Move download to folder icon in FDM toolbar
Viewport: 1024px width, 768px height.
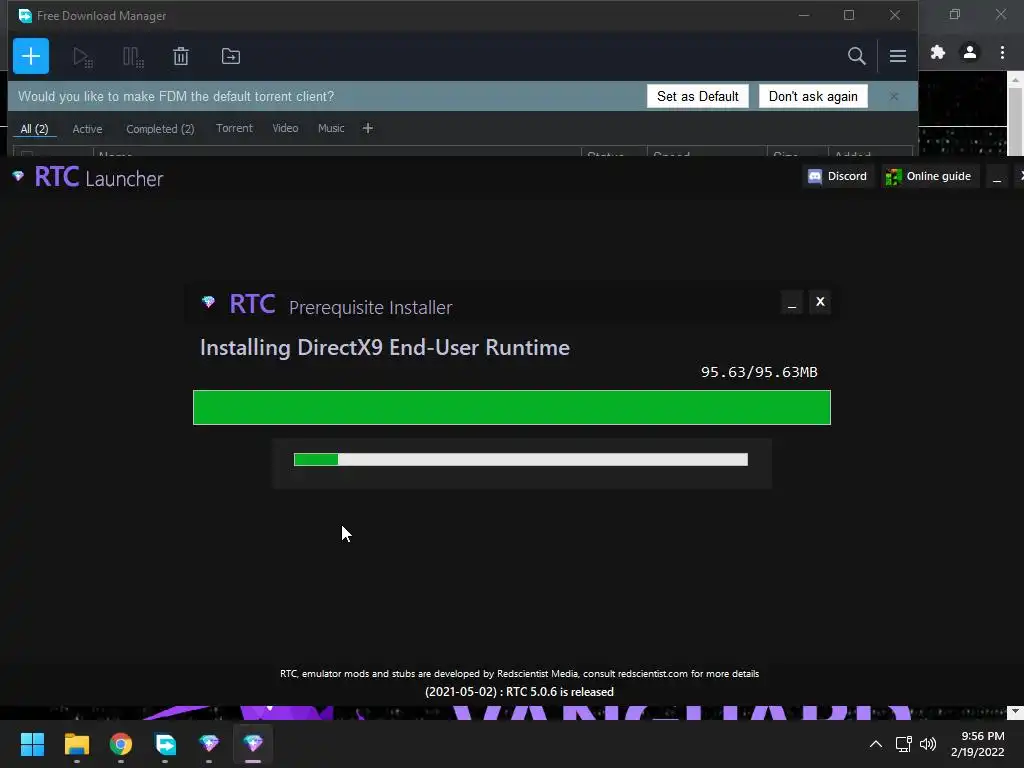pyautogui.click(x=231, y=56)
